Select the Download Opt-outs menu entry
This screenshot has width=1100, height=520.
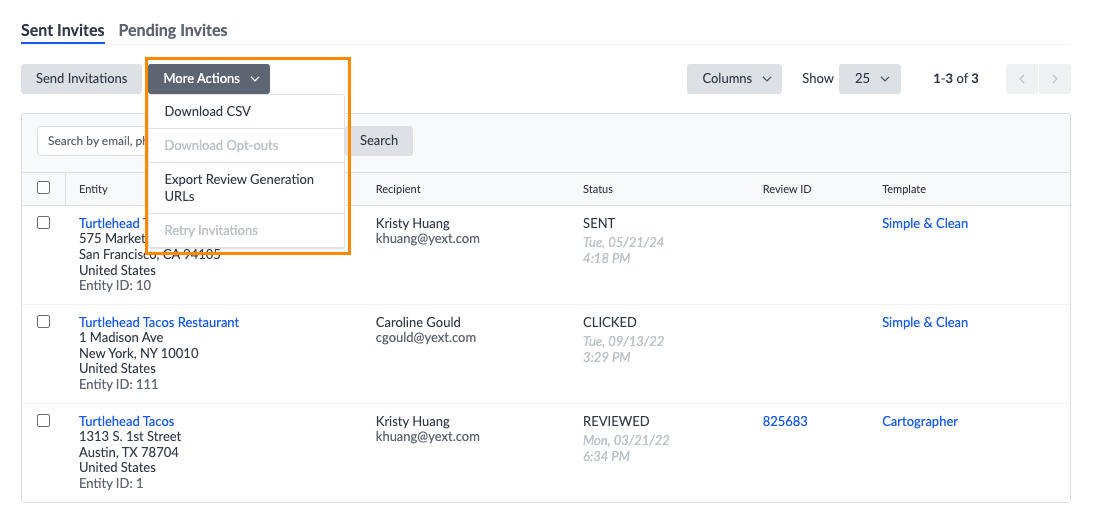[246, 145]
